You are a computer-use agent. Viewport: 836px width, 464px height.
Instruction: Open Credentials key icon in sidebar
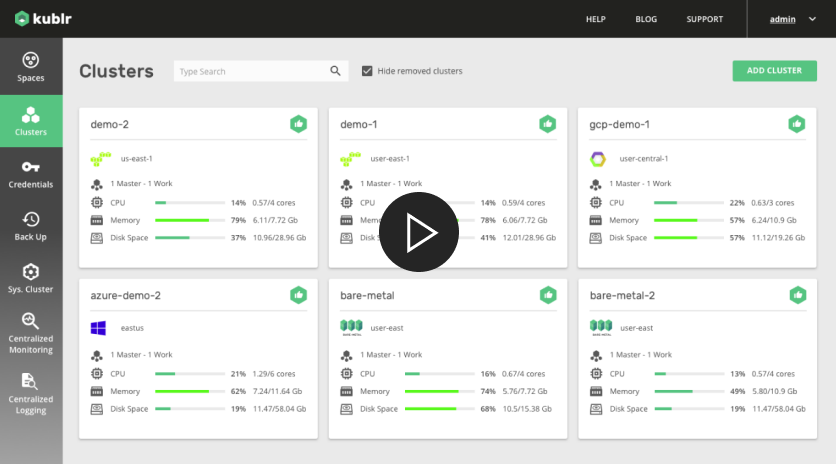[x=30, y=167]
